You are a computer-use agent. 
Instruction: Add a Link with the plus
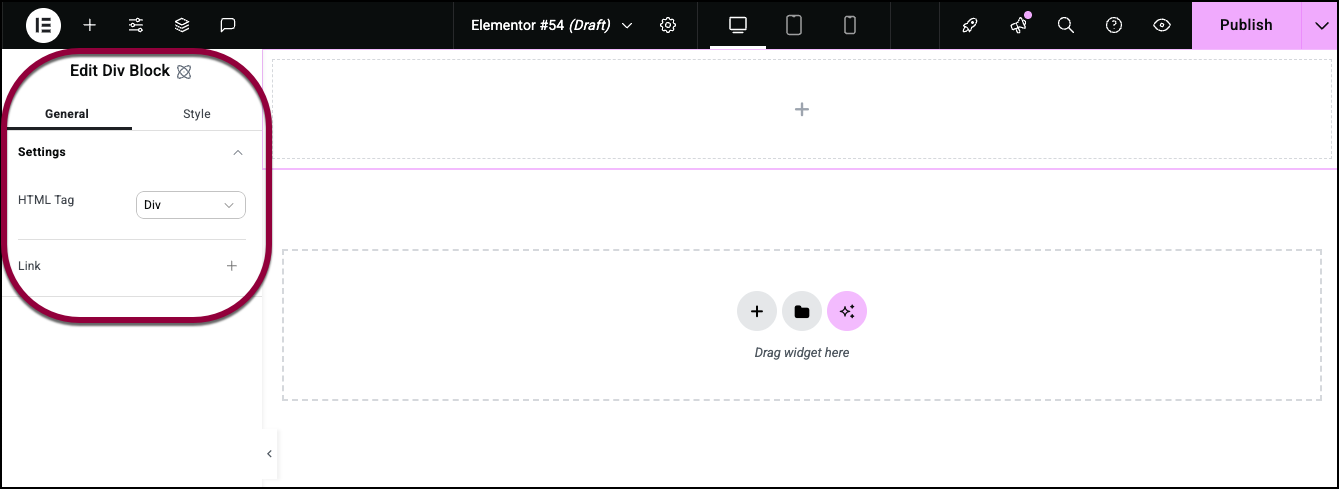231,266
